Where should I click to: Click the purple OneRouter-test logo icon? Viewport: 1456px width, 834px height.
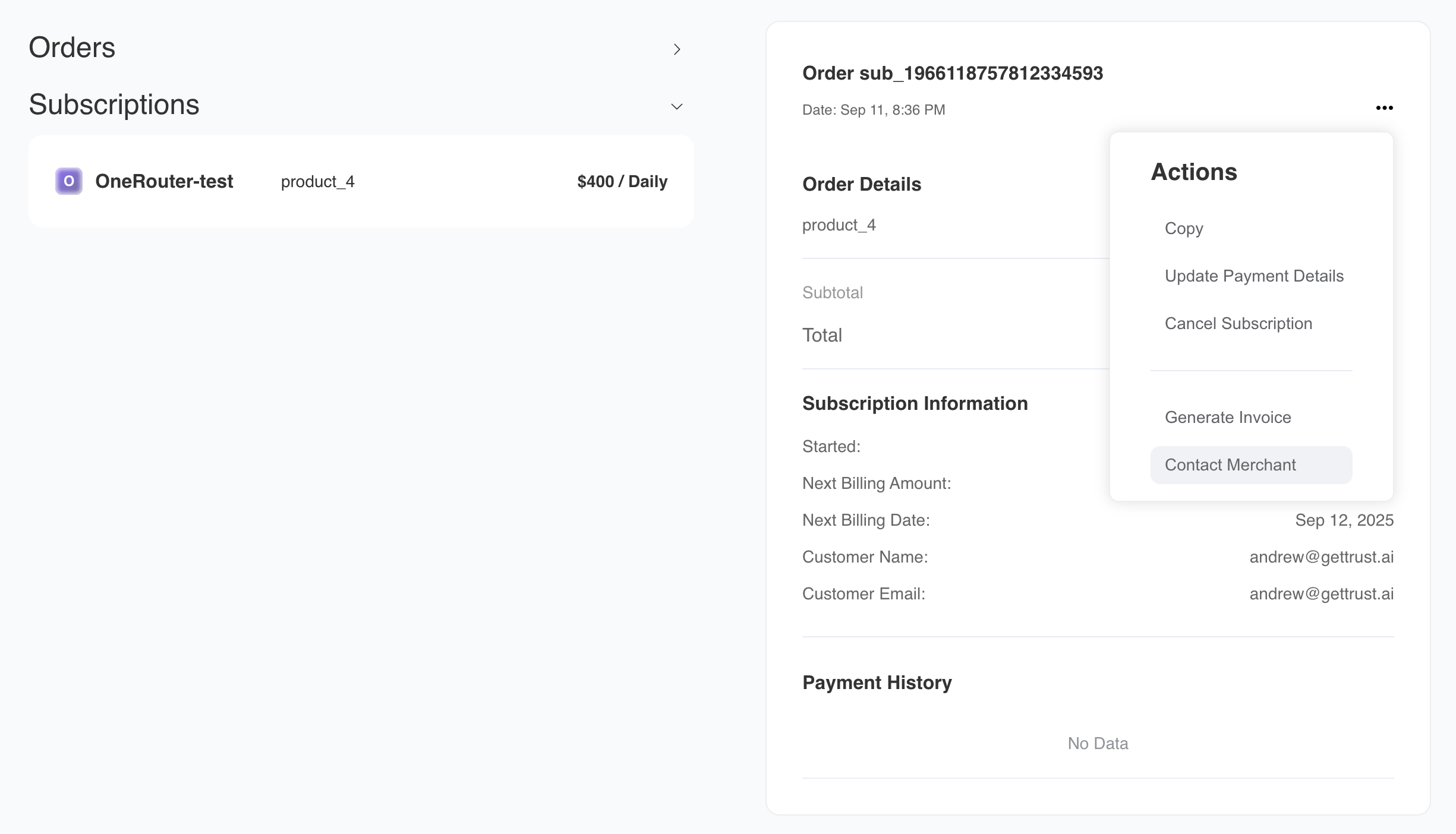coord(69,181)
